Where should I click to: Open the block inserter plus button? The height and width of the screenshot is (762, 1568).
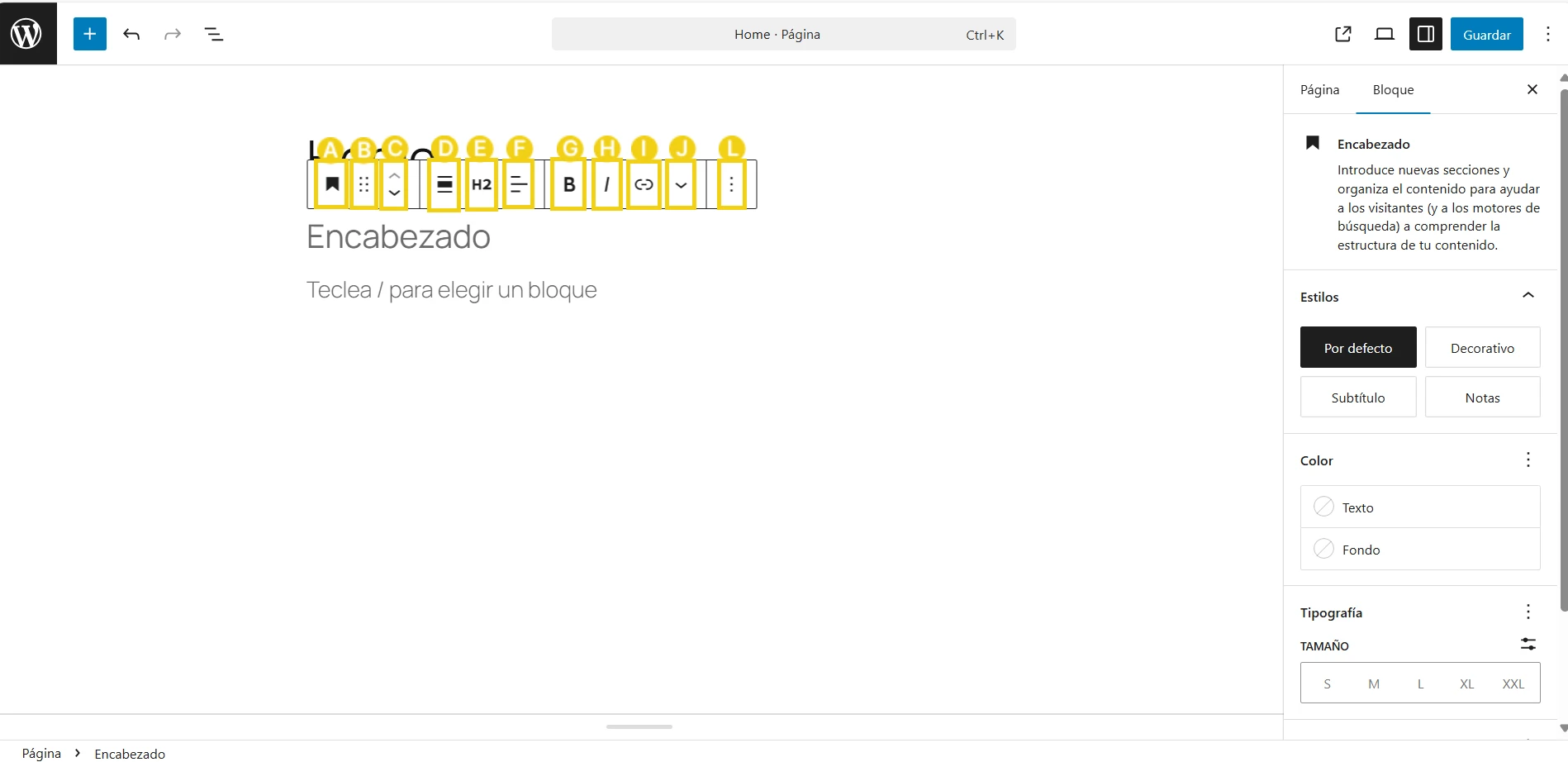[x=90, y=34]
